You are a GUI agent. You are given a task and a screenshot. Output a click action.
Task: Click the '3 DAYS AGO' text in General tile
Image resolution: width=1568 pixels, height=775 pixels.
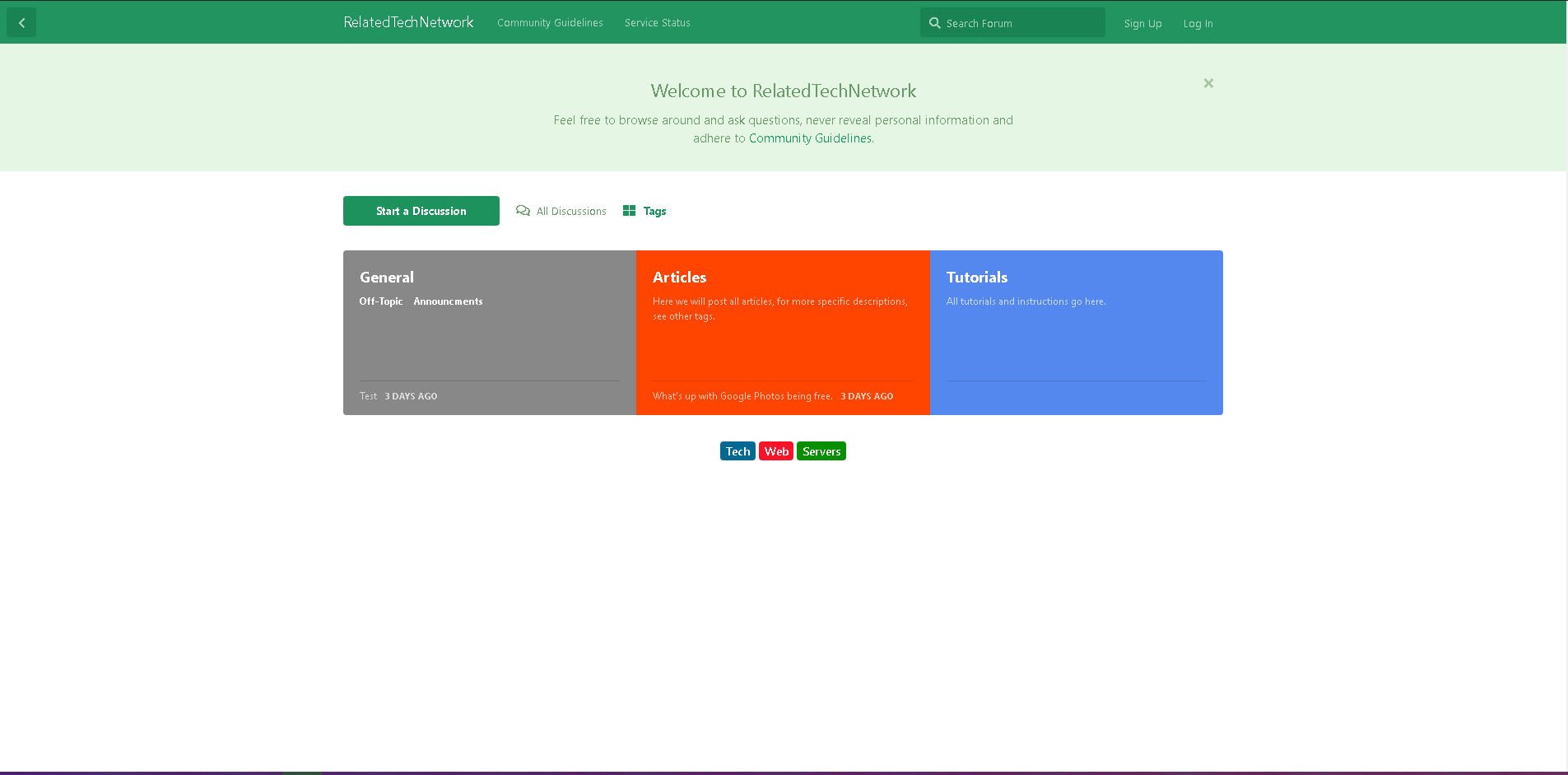(x=411, y=396)
